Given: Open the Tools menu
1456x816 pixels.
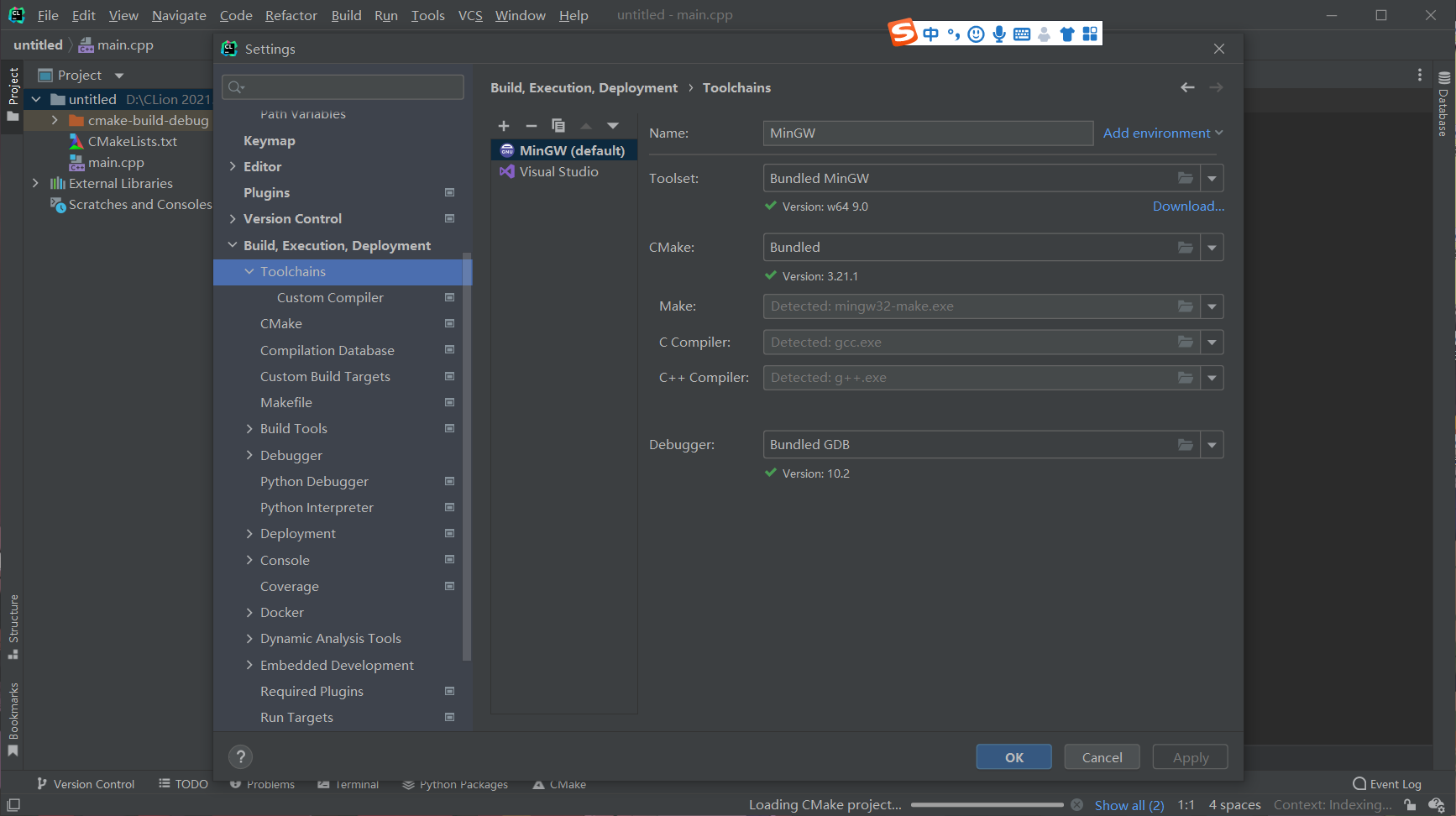Looking at the screenshot, I should point(427,15).
